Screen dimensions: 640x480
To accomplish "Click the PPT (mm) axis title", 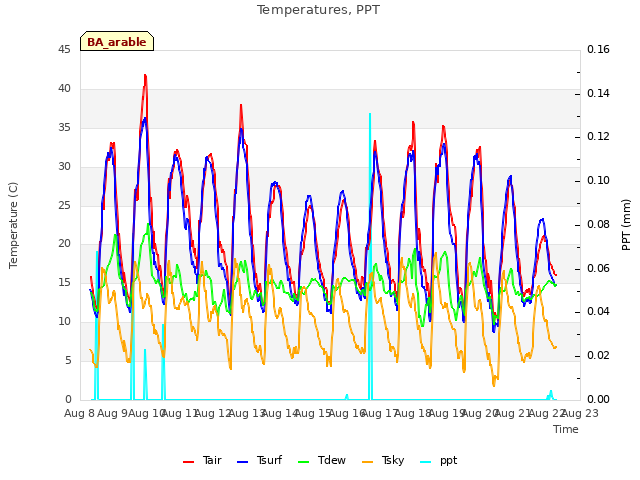I will 626,225.
